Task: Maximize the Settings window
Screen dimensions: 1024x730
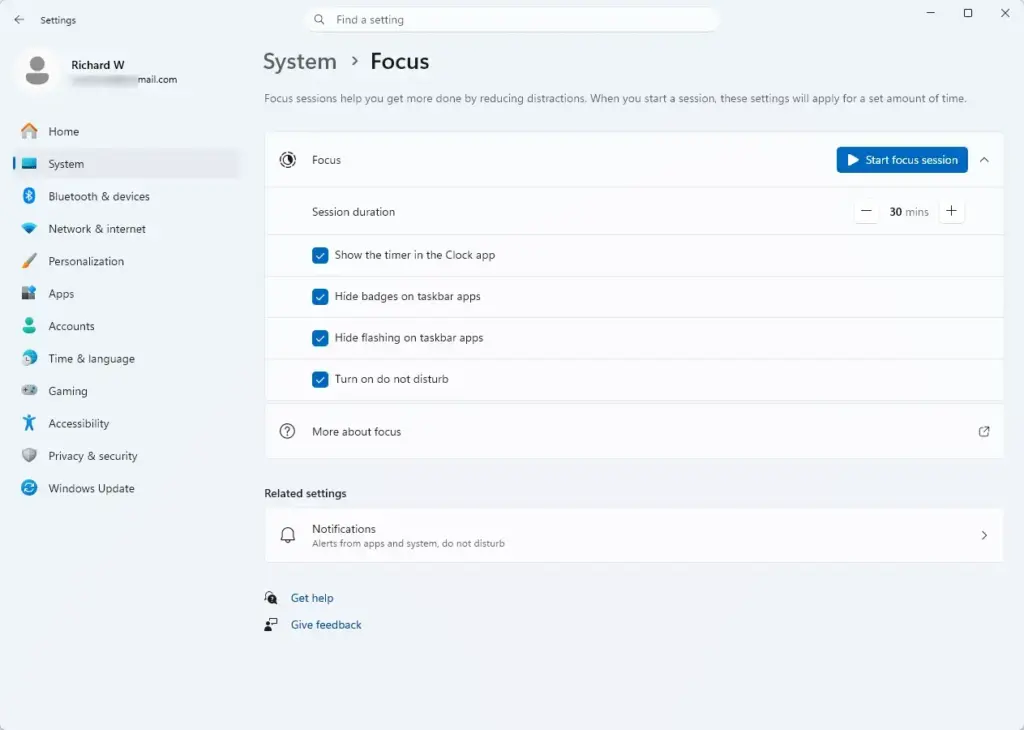Action: pyautogui.click(x=968, y=13)
